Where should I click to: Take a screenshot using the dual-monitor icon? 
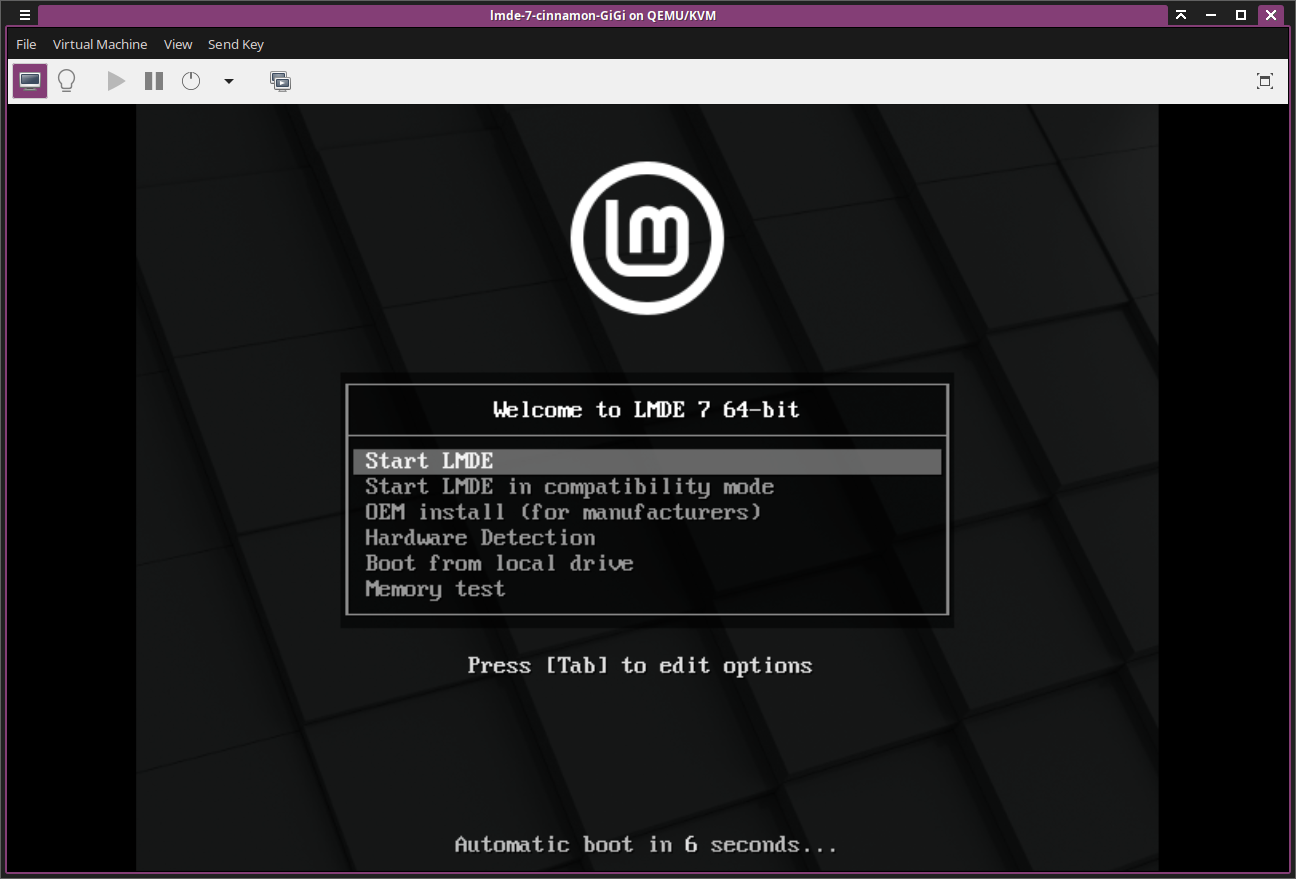pyautogui.click(x=280, y=81)
